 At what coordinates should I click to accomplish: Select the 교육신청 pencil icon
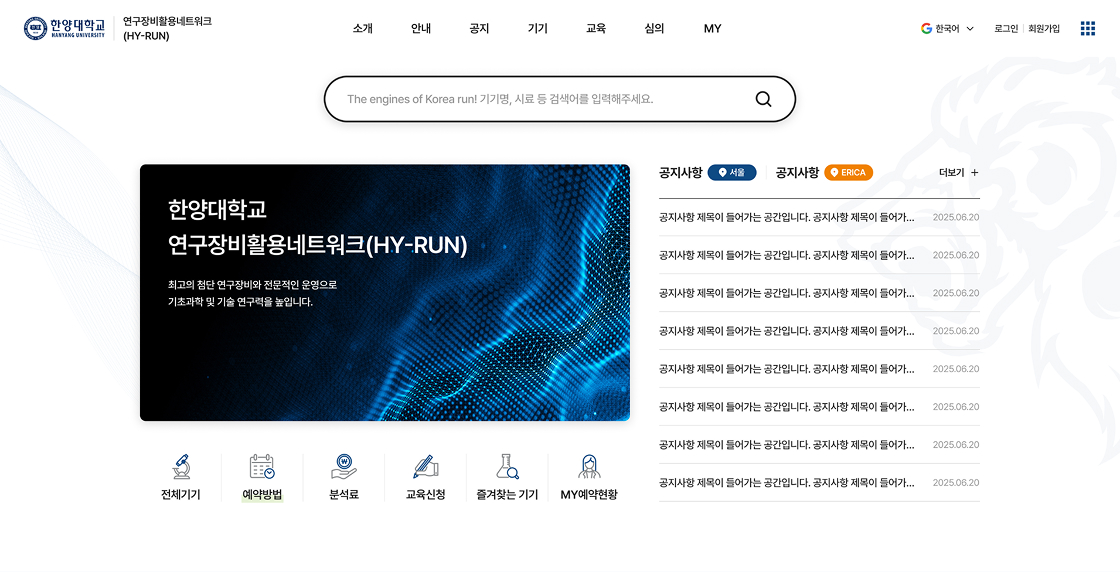tap(425, 467)
